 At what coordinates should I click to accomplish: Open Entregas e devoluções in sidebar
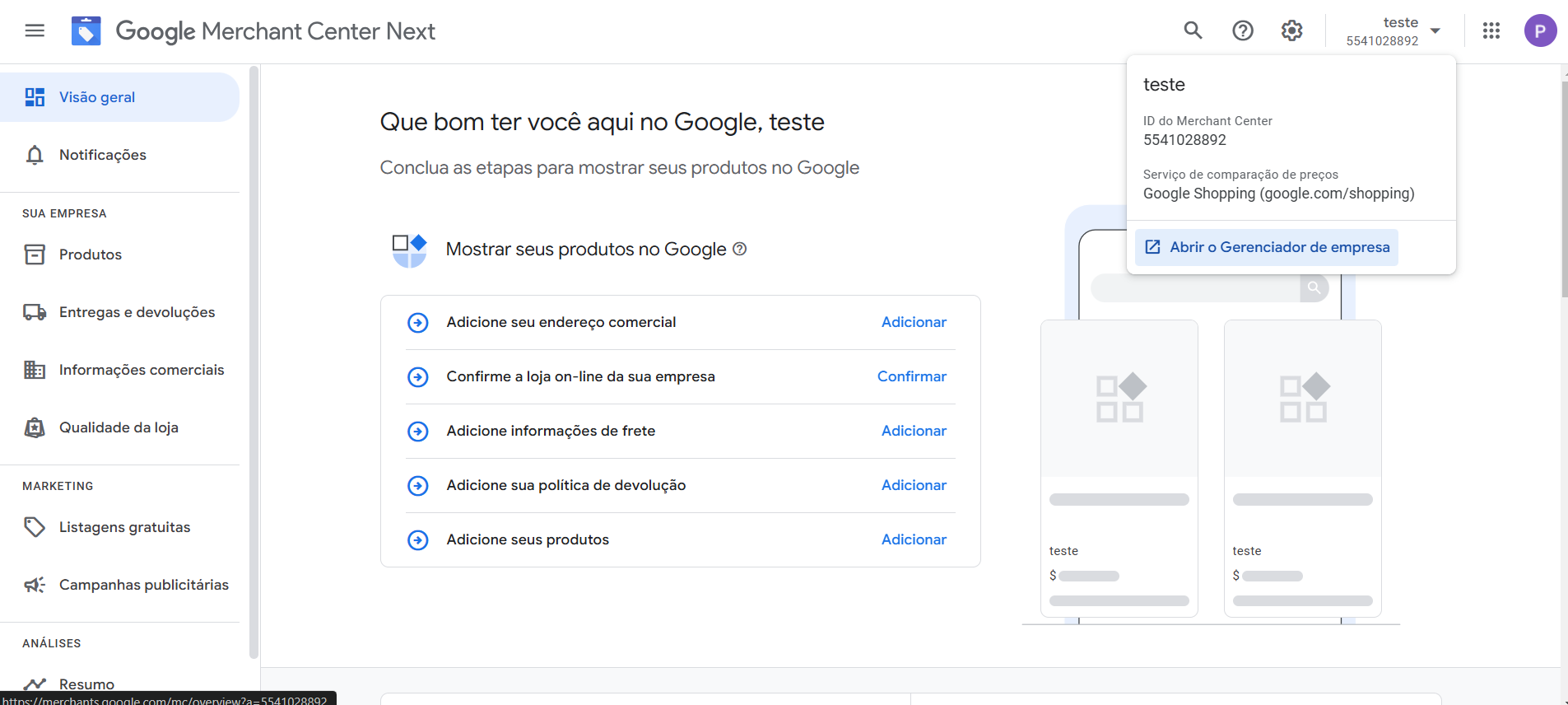tap(120, 312)
